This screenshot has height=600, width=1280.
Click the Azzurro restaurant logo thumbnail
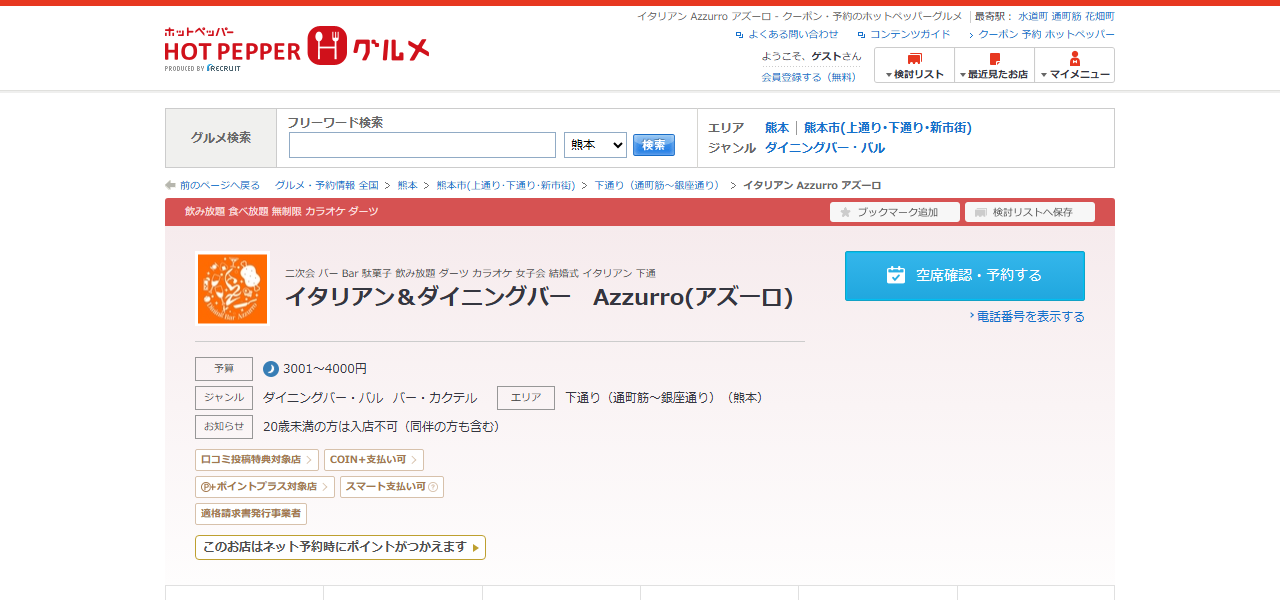[232, 288]
